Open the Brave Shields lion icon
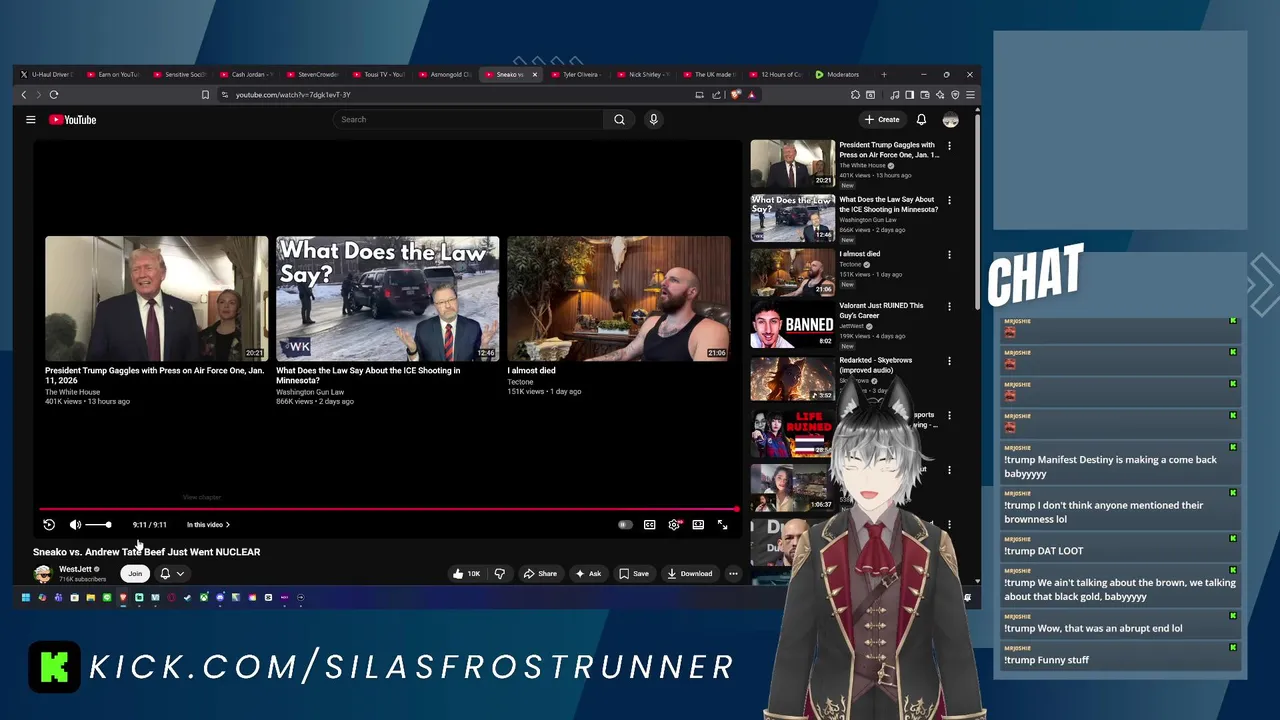The image size is (1280, 720). 736,95
